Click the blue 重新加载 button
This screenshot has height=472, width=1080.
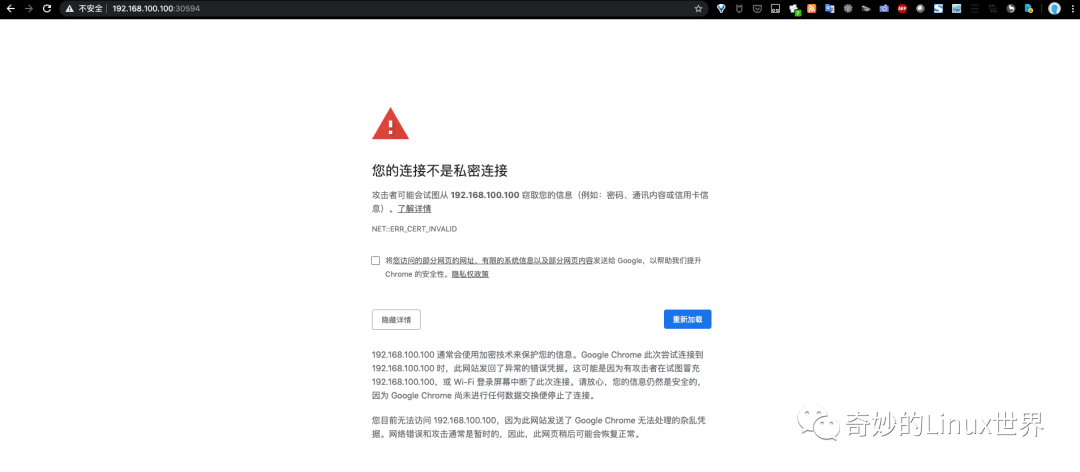coord(687,320)
